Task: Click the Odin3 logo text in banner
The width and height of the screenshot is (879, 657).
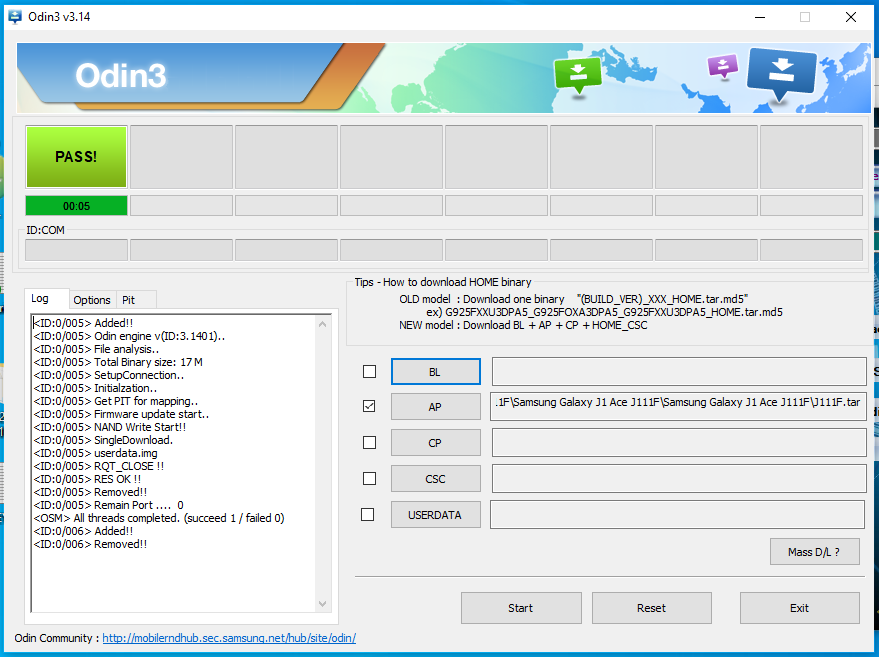Action: tap(121, 76)
